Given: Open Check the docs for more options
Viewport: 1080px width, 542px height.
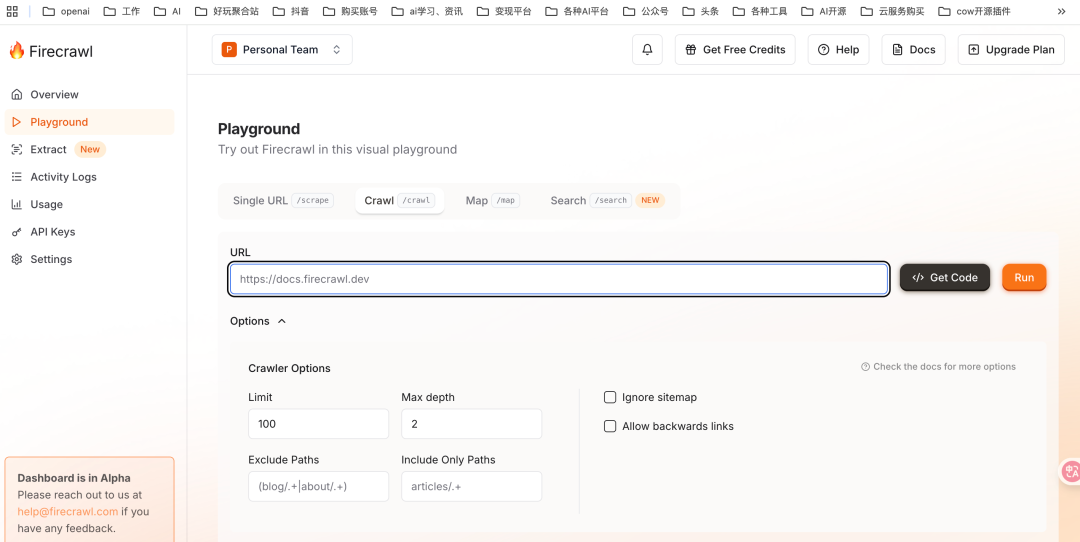Looking at the screenshot, I should 938,366.
